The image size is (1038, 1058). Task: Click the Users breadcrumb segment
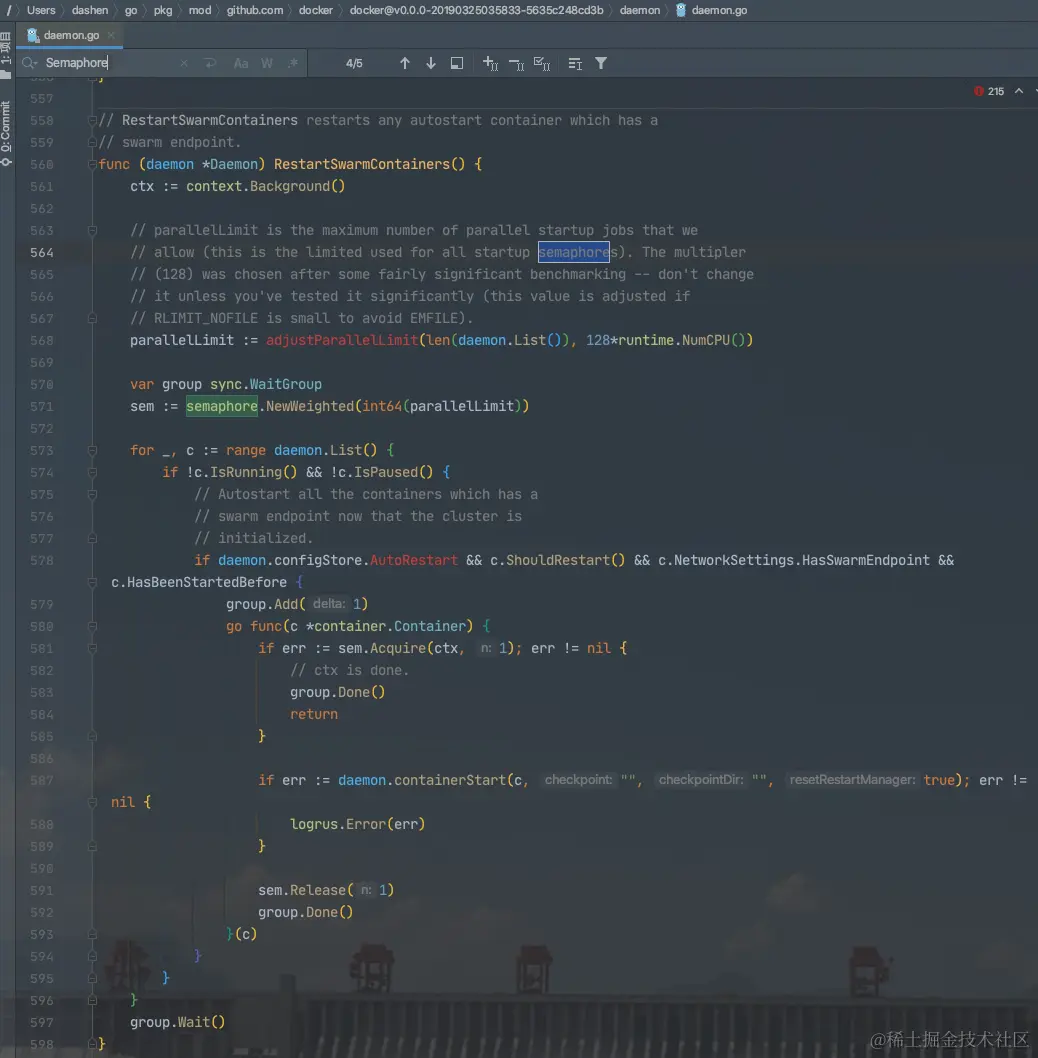click(x=41, y=10)
